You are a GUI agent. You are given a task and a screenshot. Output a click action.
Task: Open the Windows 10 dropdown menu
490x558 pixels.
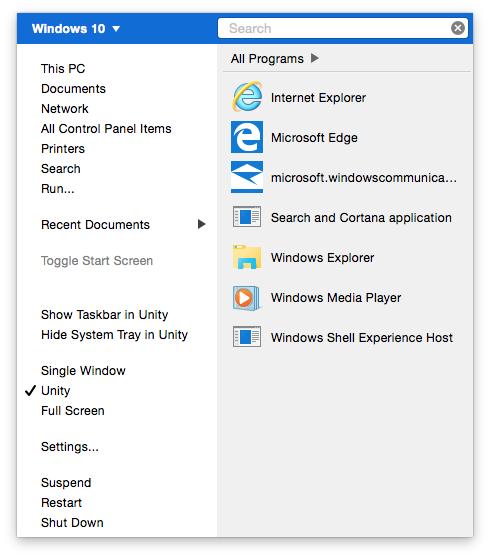(76, 28)
